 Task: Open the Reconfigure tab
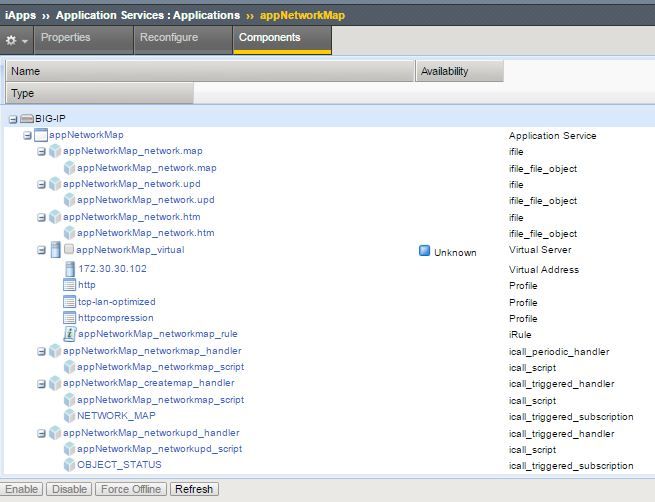[x=169, y=38]
